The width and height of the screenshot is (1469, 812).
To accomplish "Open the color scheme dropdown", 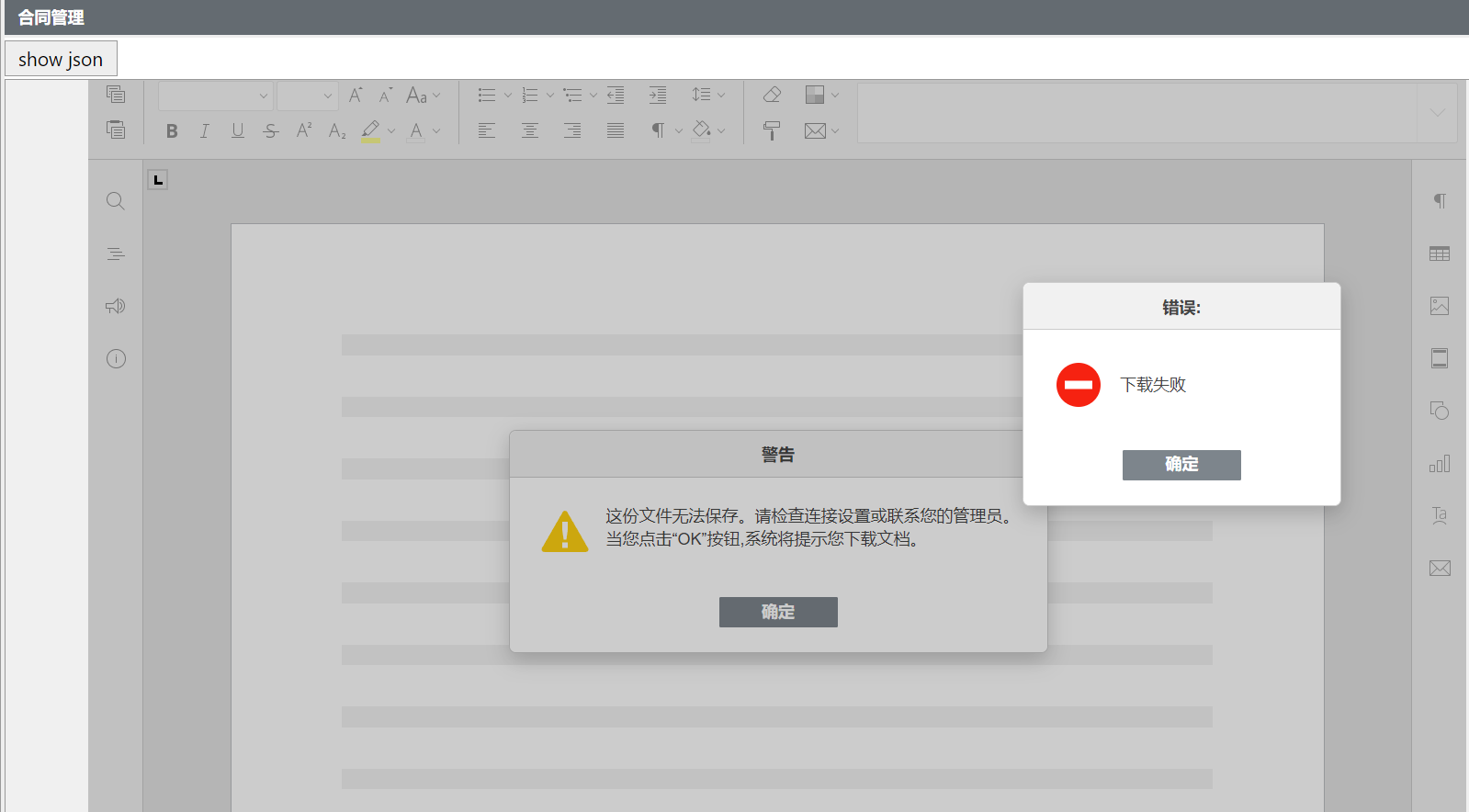I will (x=822, y=95).
